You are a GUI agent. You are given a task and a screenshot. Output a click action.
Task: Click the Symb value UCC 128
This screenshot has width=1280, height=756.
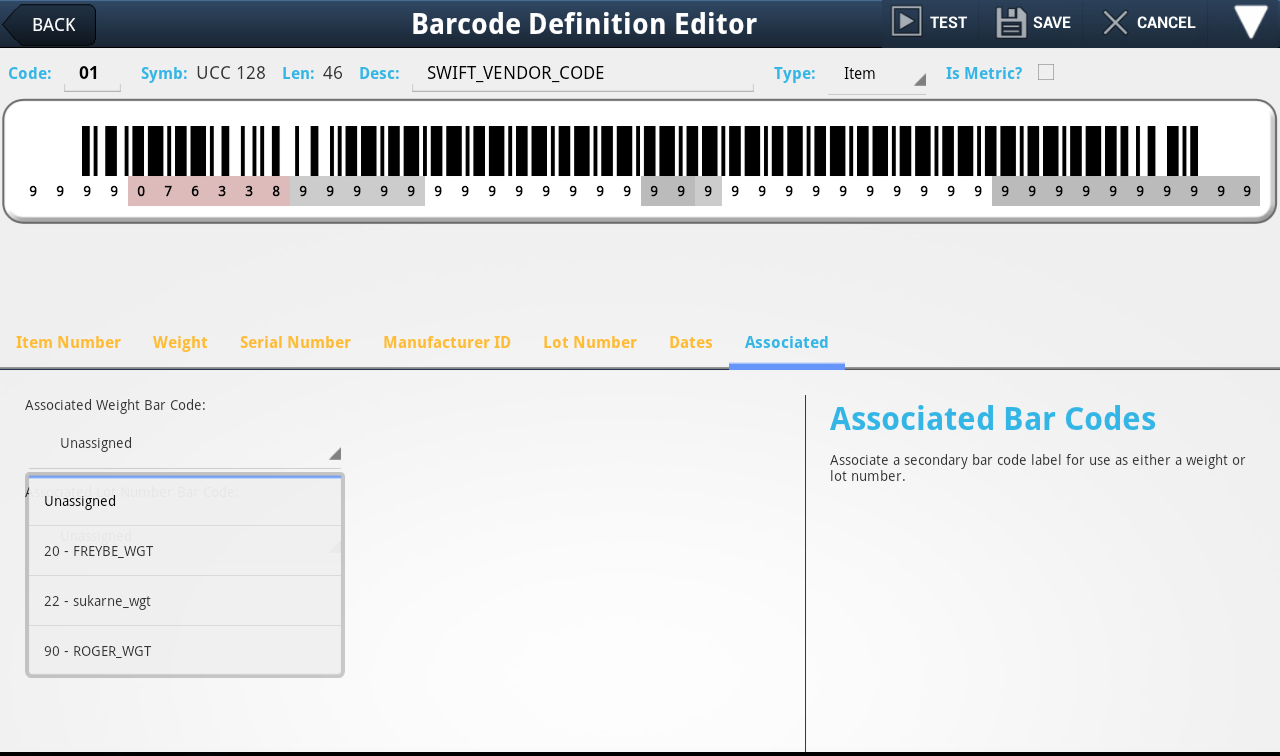(x=231, y=73)
